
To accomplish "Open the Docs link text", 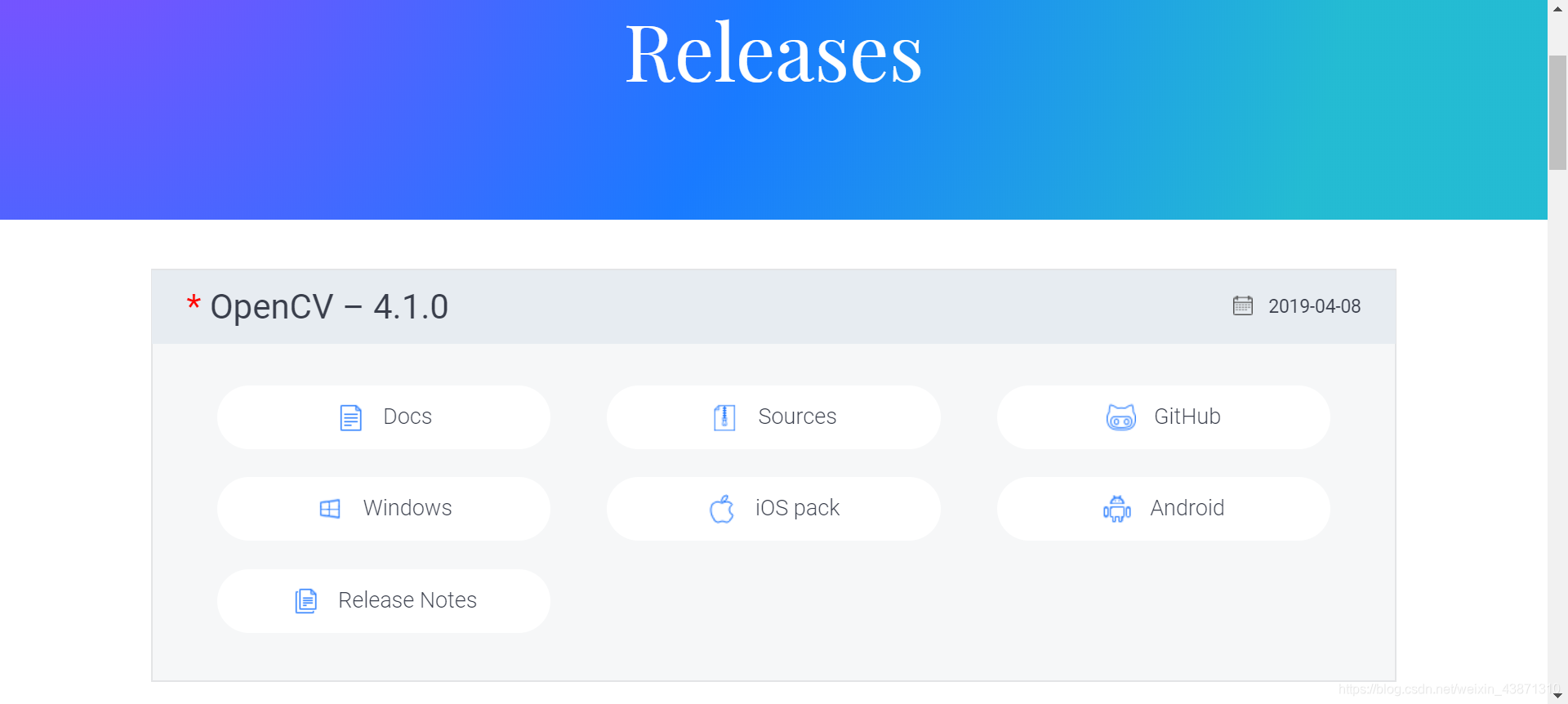I will [x=408, y=417].
